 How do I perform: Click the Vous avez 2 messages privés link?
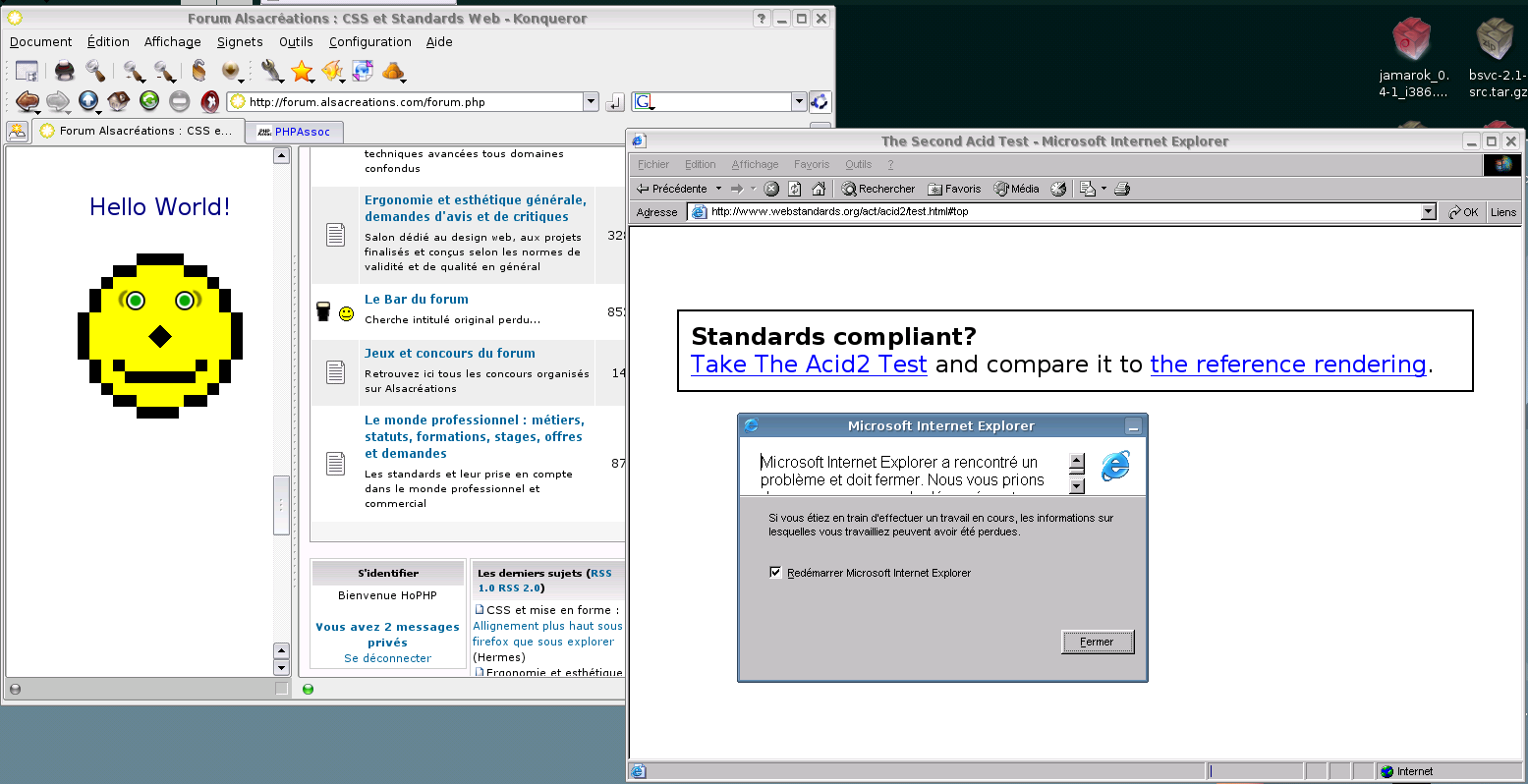point(387,635)
